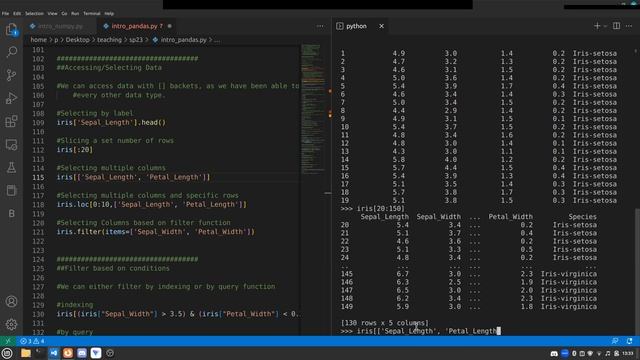Click the teaching breadcrumb segment
This screenshot has width=640, height=360.
pos(109,40)
